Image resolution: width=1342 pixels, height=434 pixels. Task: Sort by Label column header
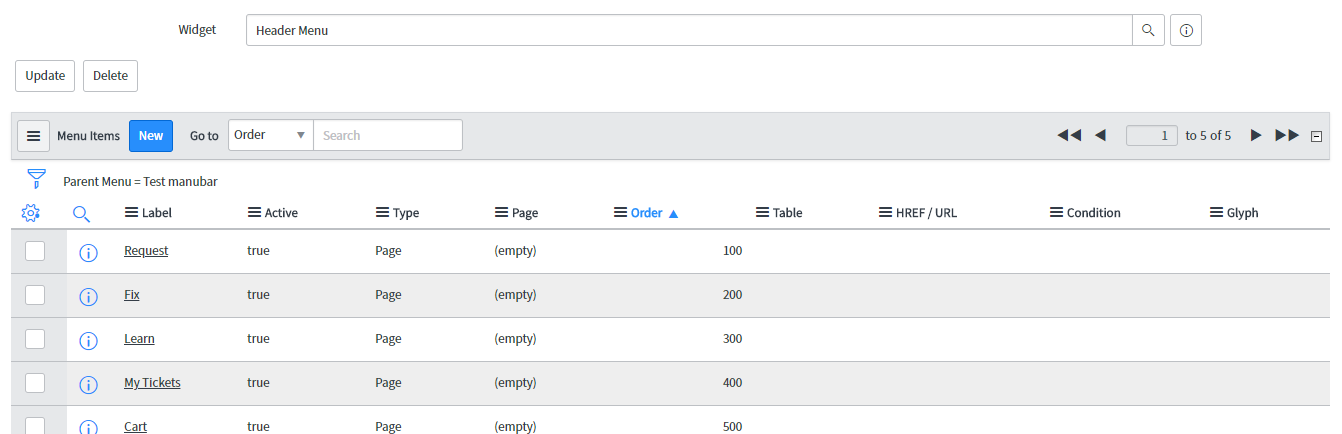[x=157, y=212]
